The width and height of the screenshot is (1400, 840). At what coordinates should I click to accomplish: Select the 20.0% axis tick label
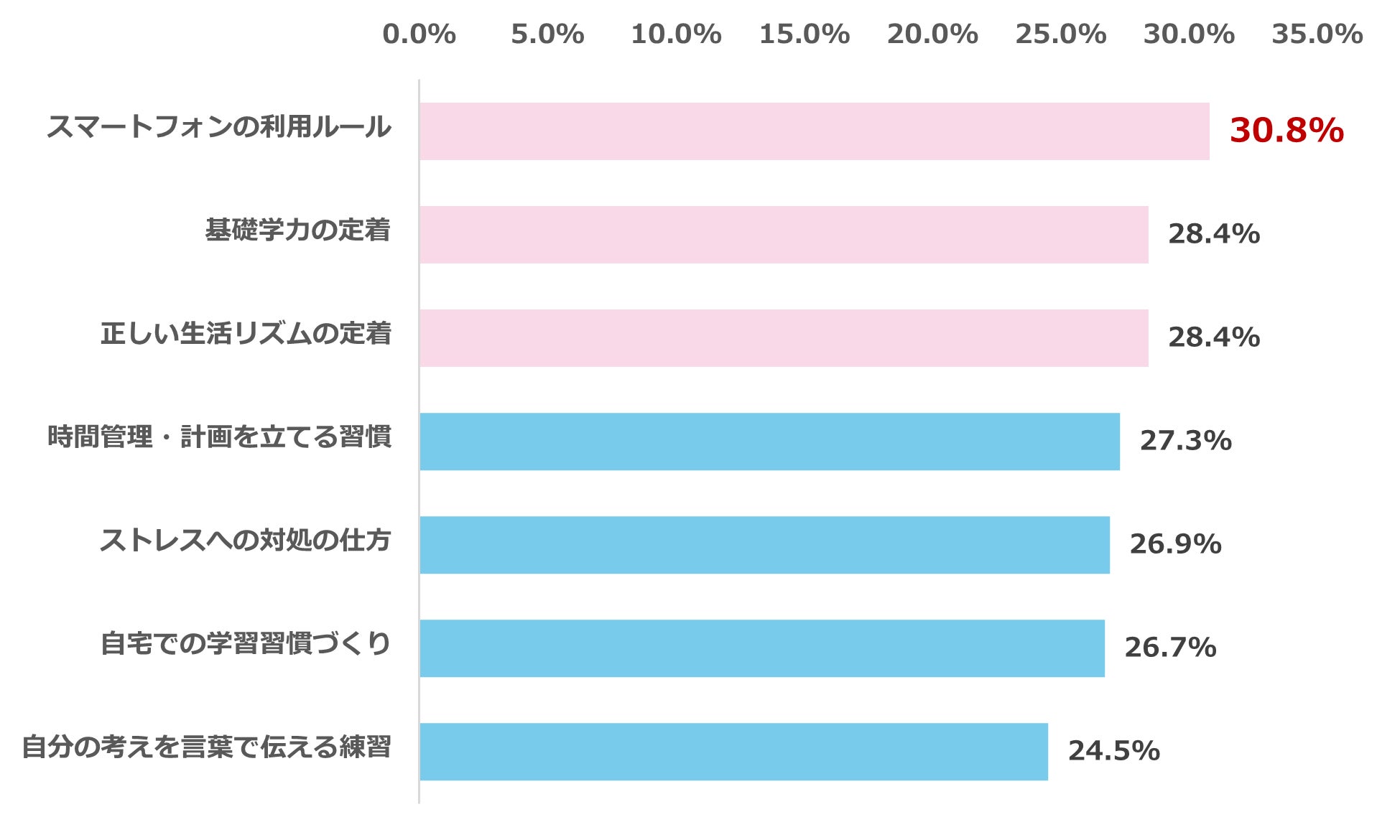tap(932, 34)
